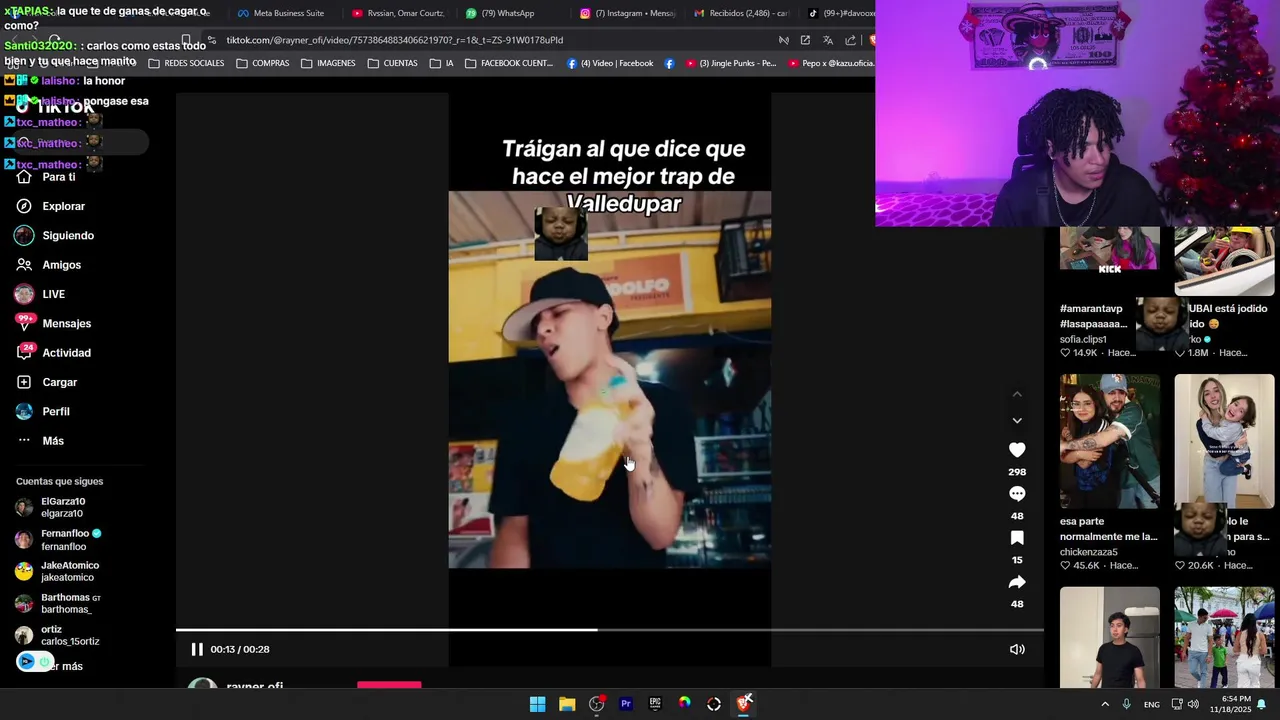This screenshot has width=1280, height=720.
Task: Open Fernanfloo followed account
Action: click(58, 540)
